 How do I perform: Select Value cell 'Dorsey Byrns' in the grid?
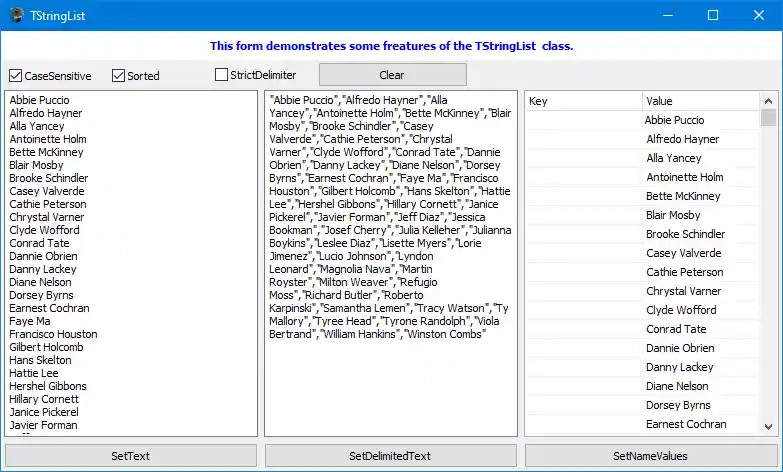[701, 405]
